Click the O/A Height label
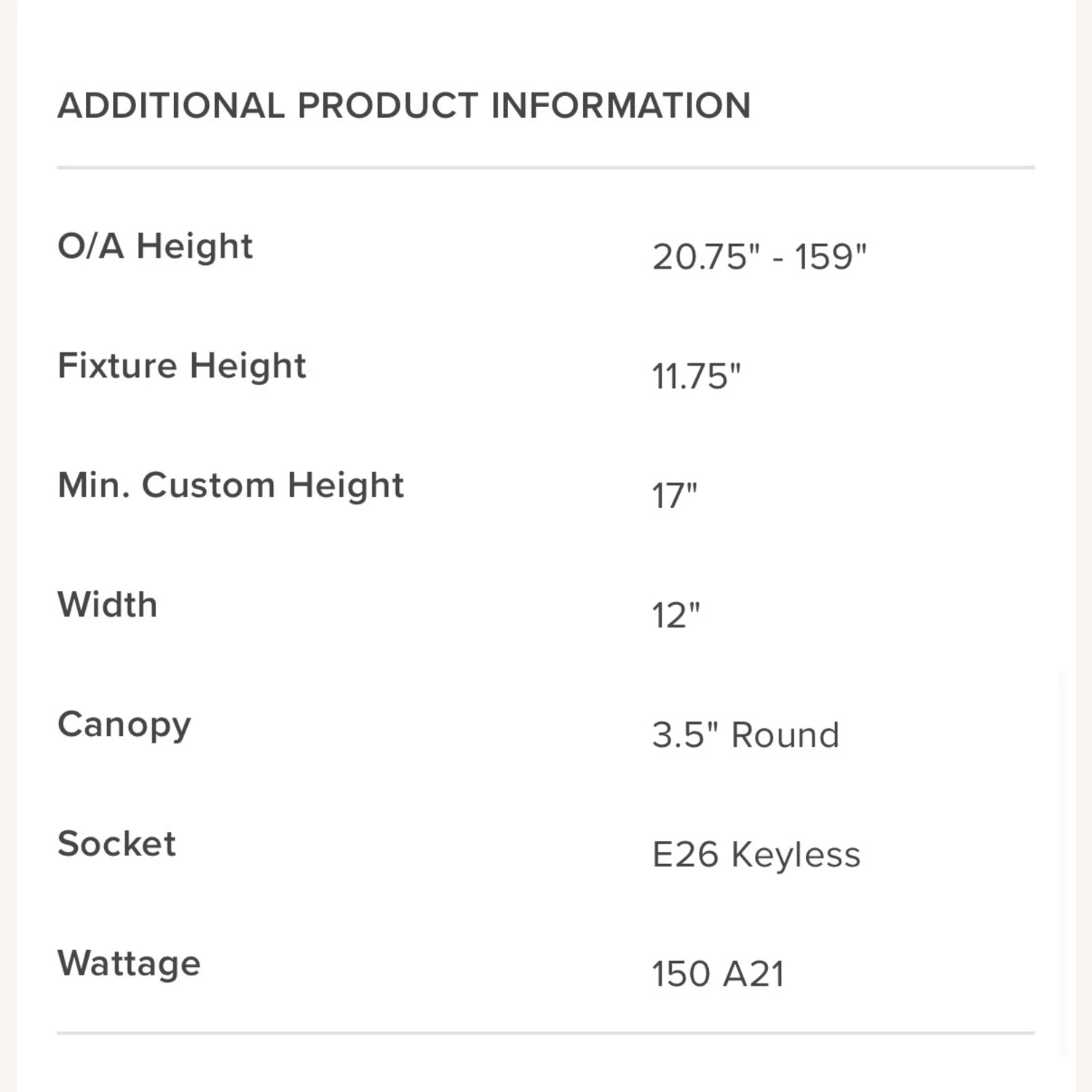Screen dimensions: 1092x1092 [x=155, y=246]
